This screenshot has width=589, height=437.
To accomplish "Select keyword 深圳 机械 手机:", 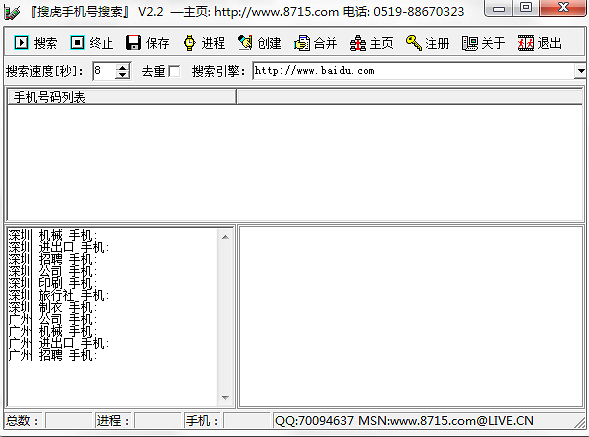I will pyautogui.click(x=53, y=235).
